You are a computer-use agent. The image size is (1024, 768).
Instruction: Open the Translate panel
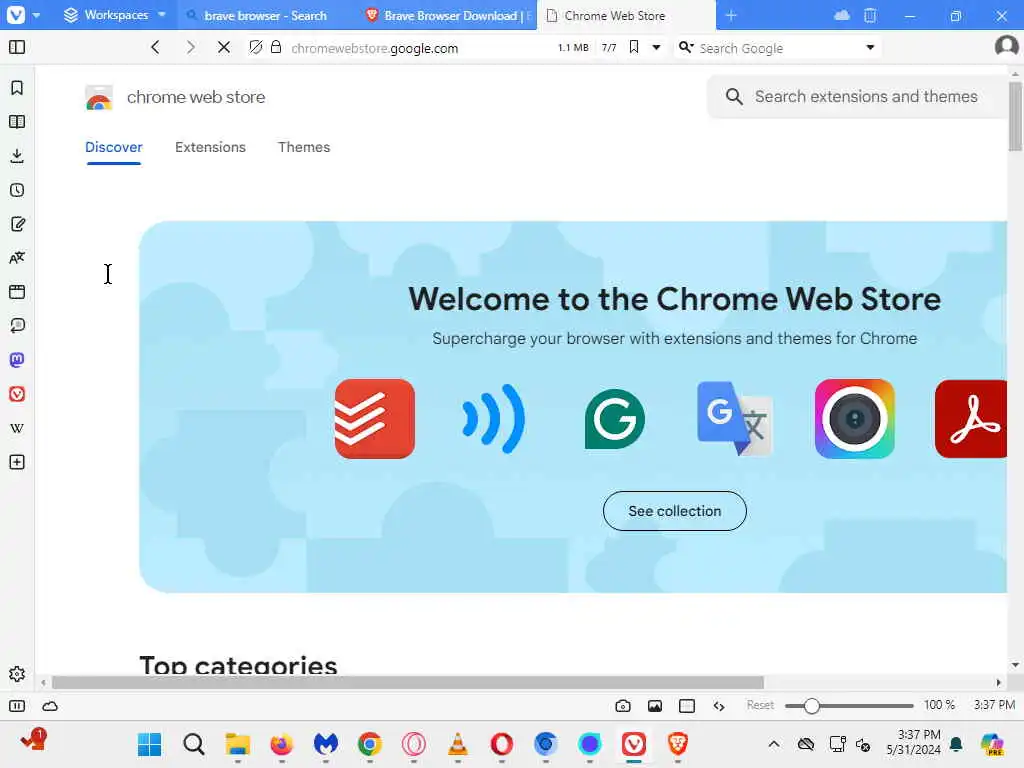17,258
